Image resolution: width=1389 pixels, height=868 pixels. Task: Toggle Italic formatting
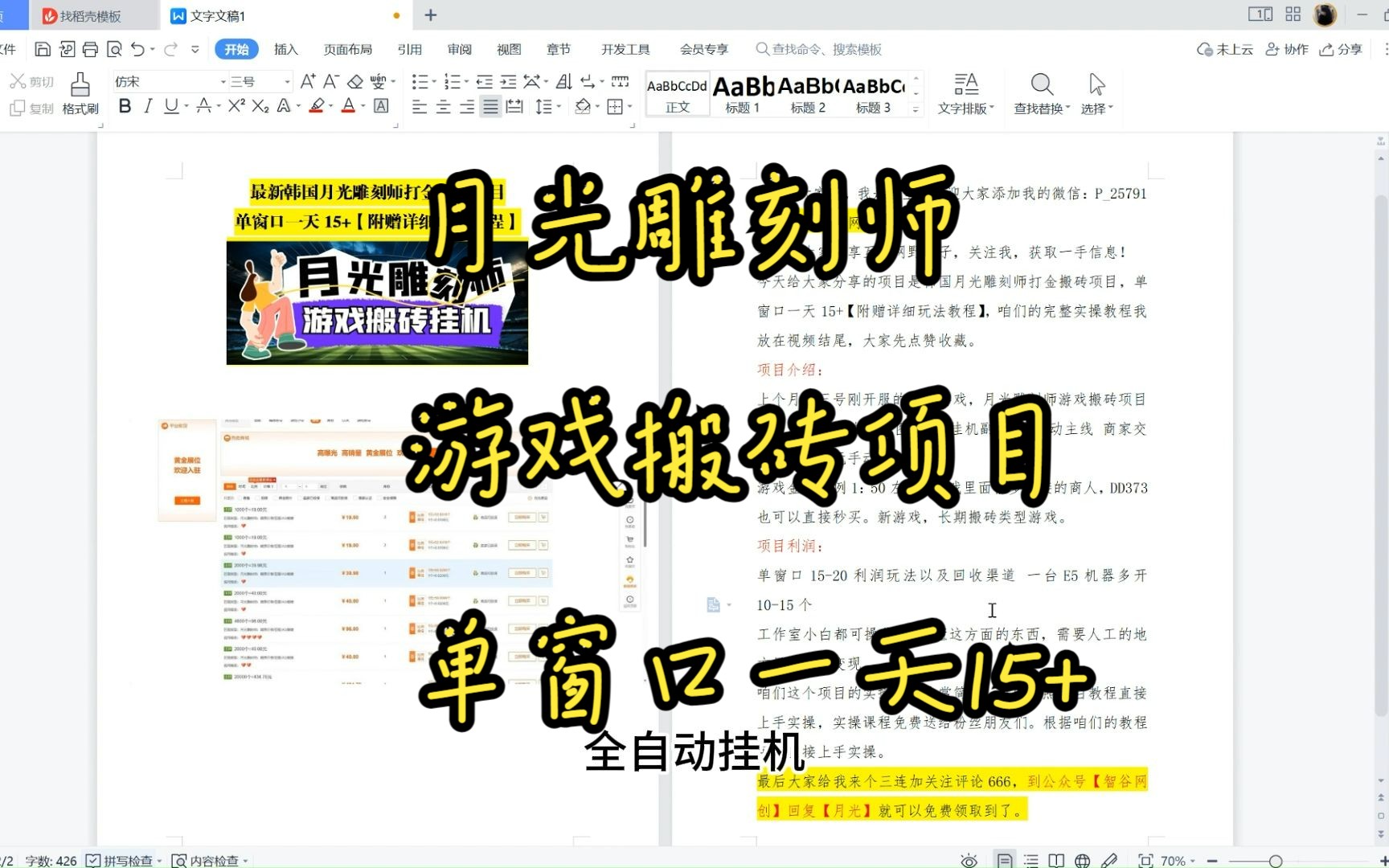(148, 105)
